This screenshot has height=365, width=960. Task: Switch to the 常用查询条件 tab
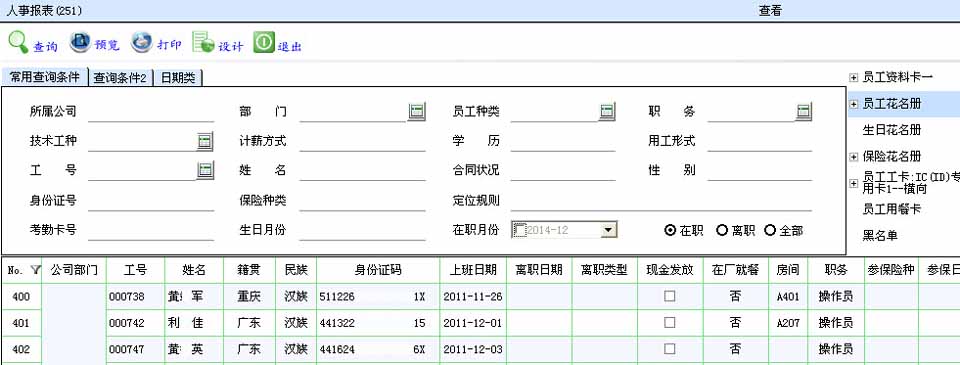point(45,78)
